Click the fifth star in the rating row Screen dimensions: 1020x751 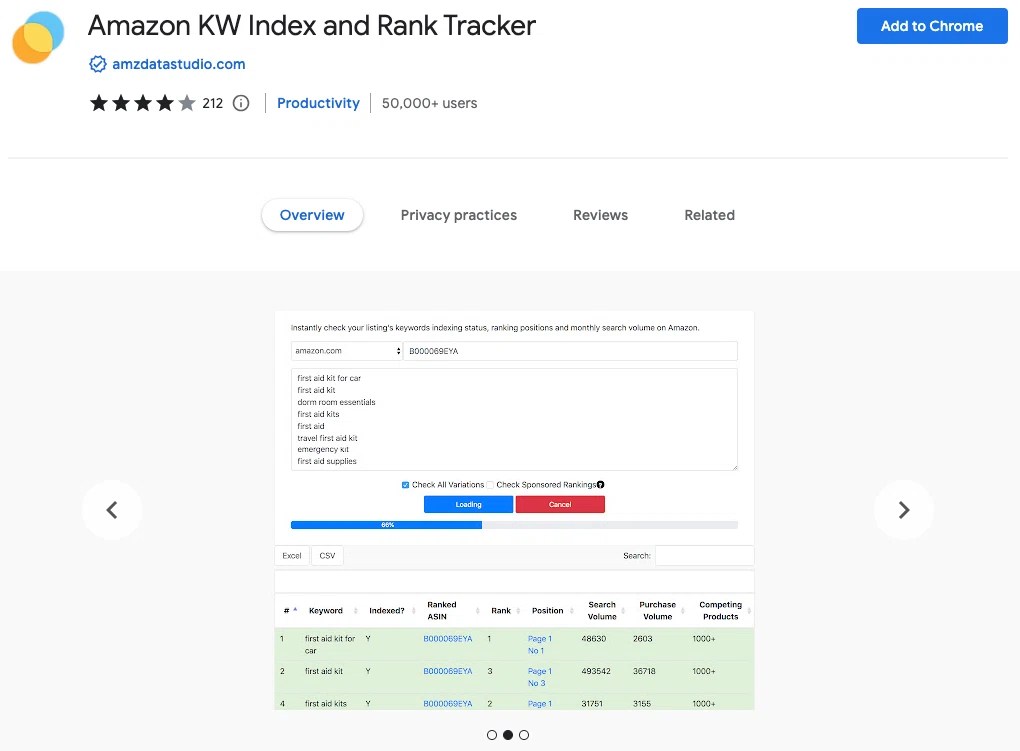point(185,102)
